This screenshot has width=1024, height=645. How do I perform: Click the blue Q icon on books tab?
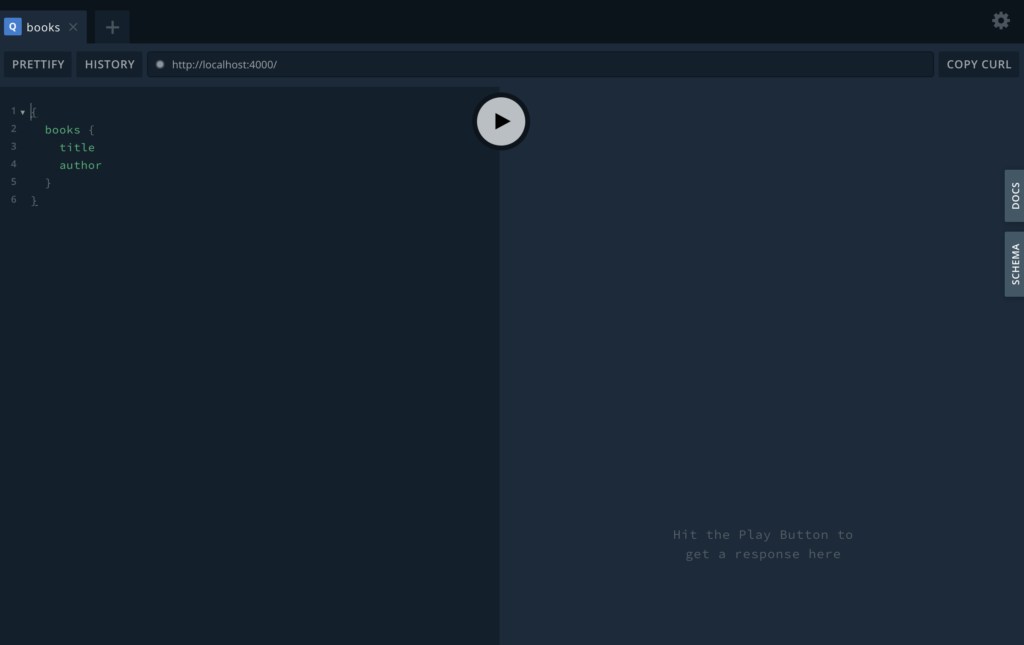[13, 27]
